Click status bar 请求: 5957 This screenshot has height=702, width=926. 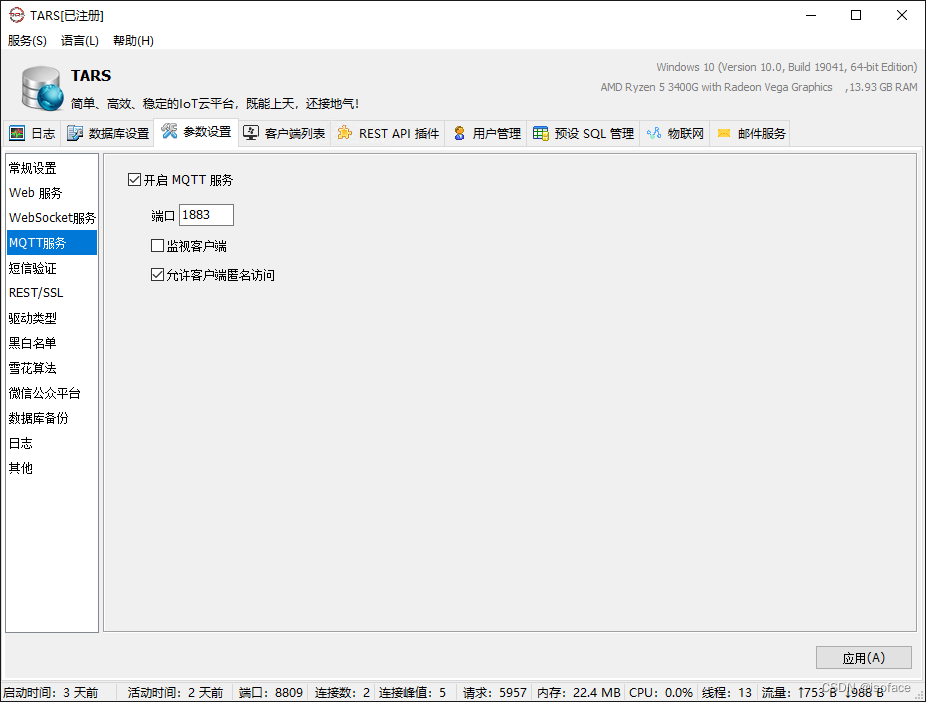pos(494,693)
